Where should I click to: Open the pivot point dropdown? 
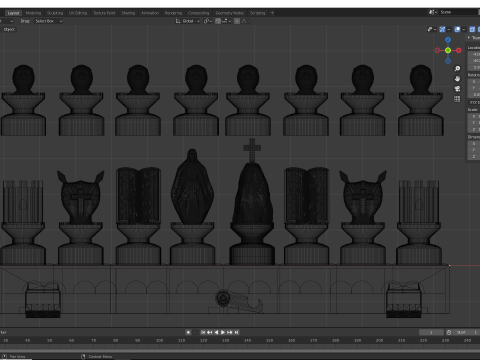click(208, 21)
